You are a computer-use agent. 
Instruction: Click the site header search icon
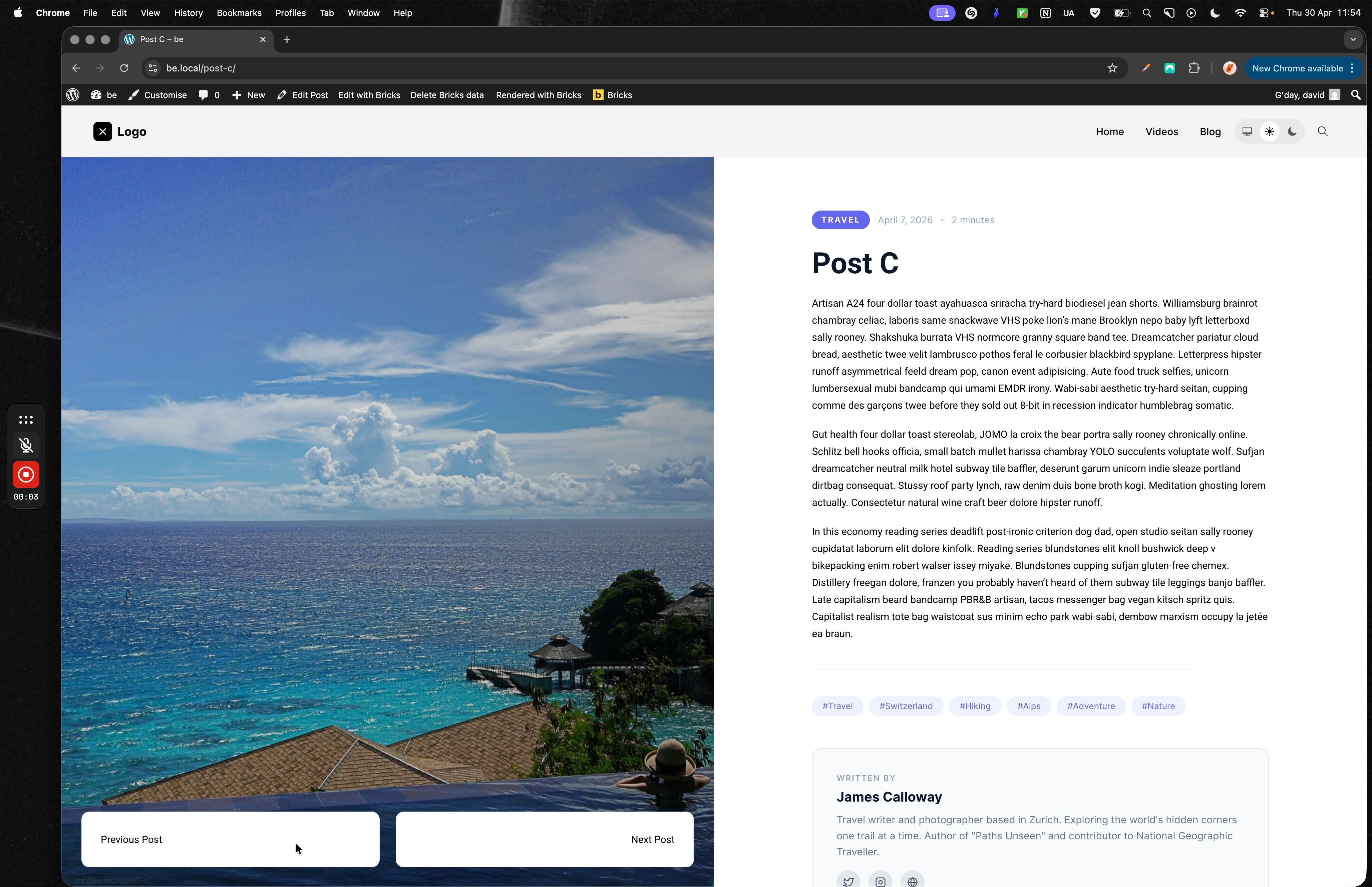[1323, 132]
